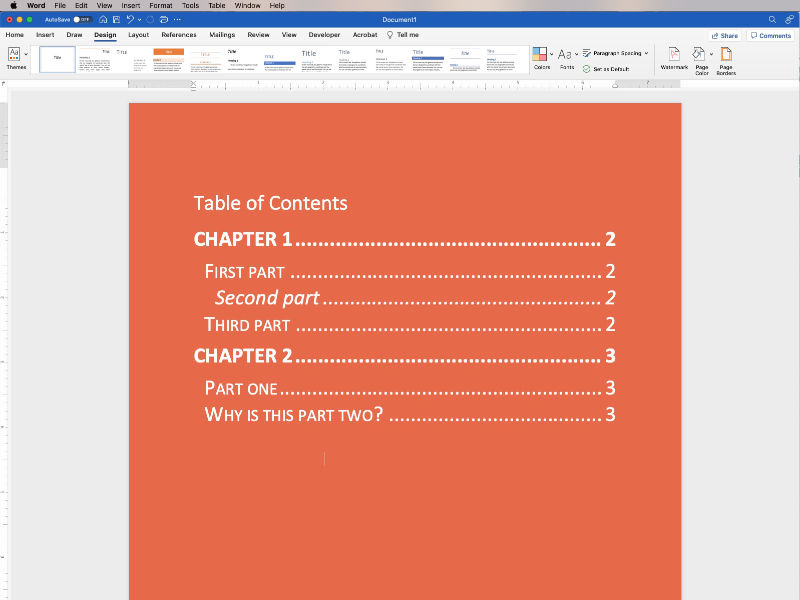Open the Page Color dropdown arrow
This screenshot has height=600, width=800.
coord(710,53)
